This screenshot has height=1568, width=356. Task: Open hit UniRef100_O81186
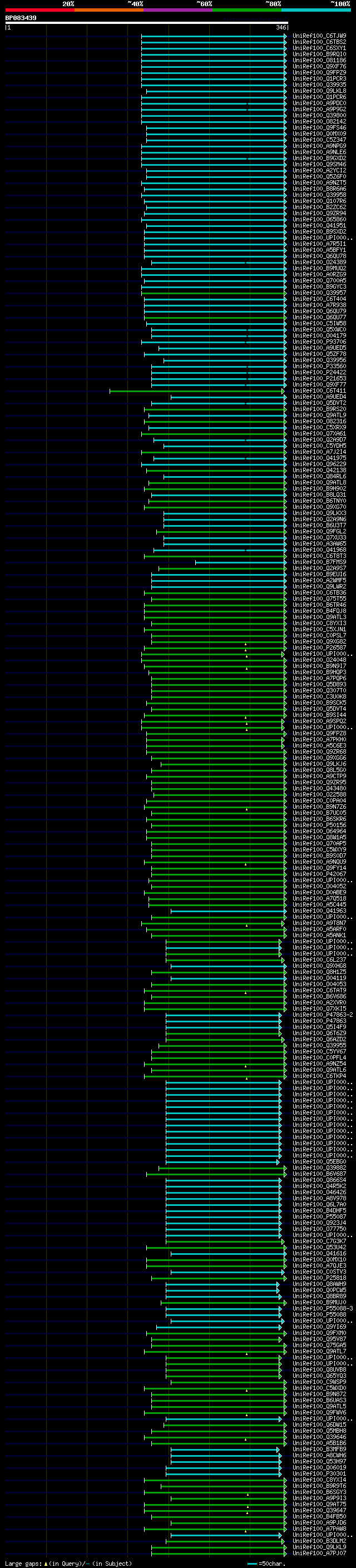(x=319, y=60)
